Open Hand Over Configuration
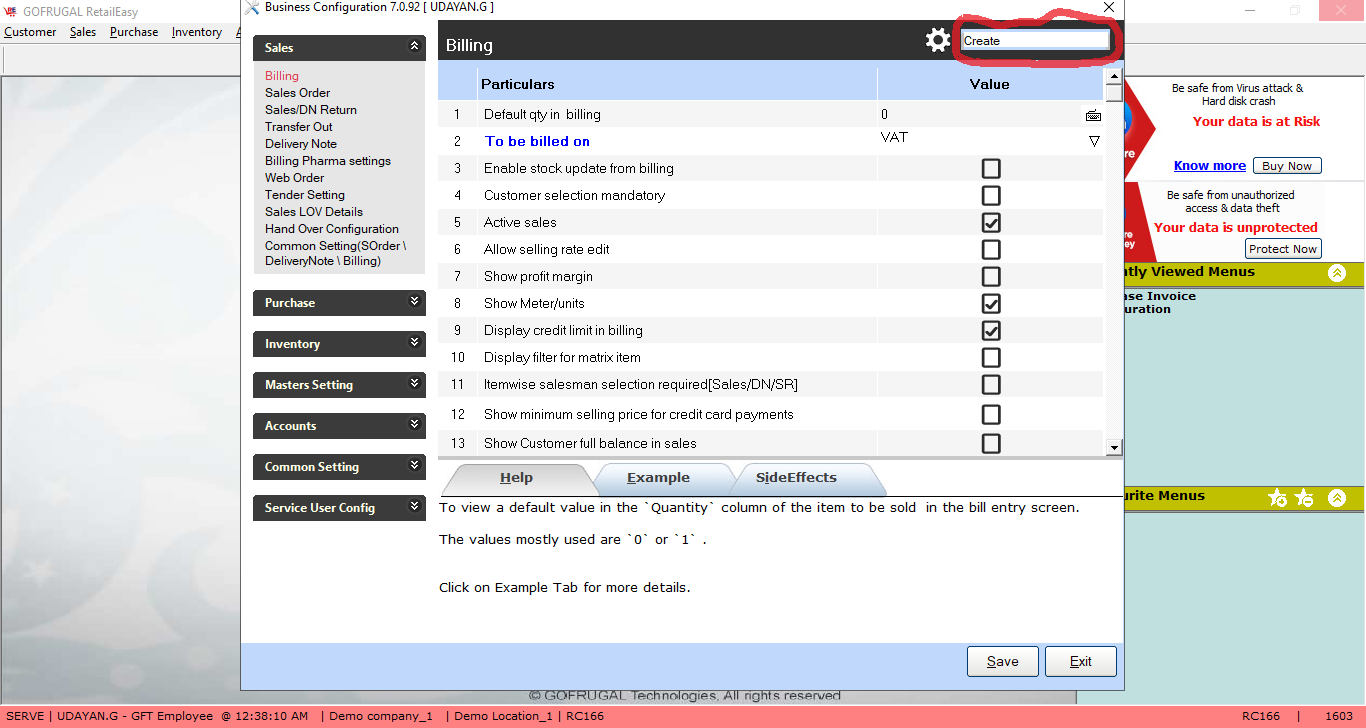 pos(332,229)
